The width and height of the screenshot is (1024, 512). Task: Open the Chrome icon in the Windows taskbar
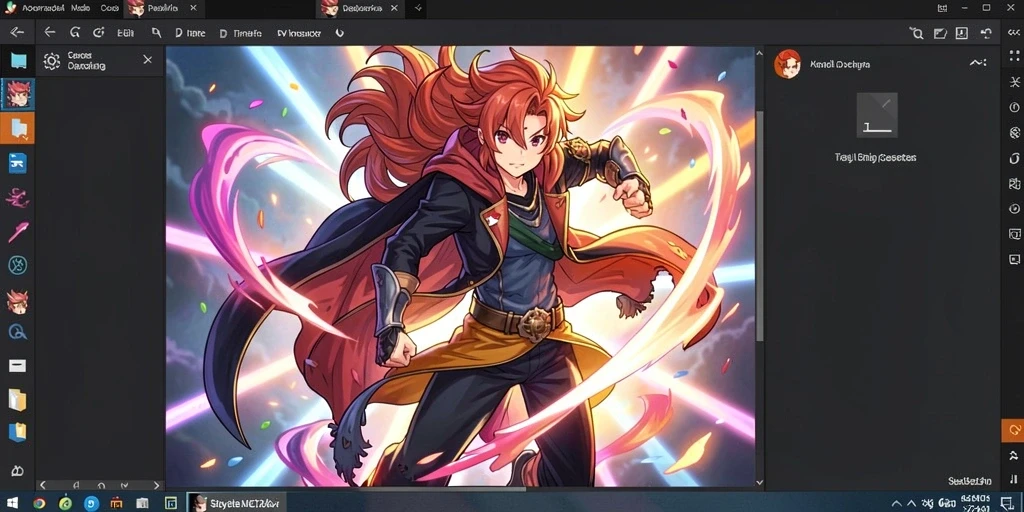tap(39, 503)
